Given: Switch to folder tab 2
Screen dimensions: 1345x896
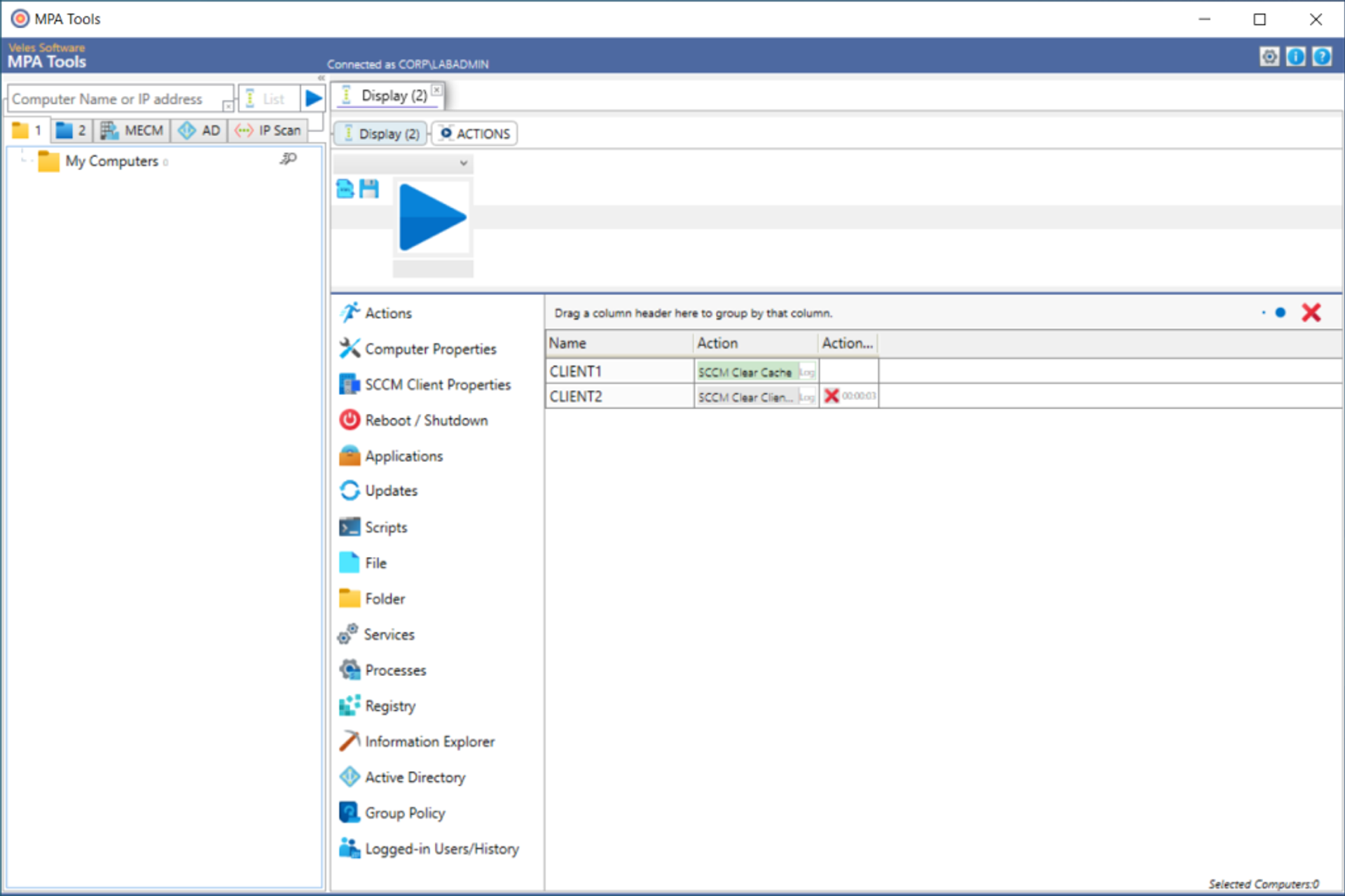Looking at the screenshot, I should (71, 130).
